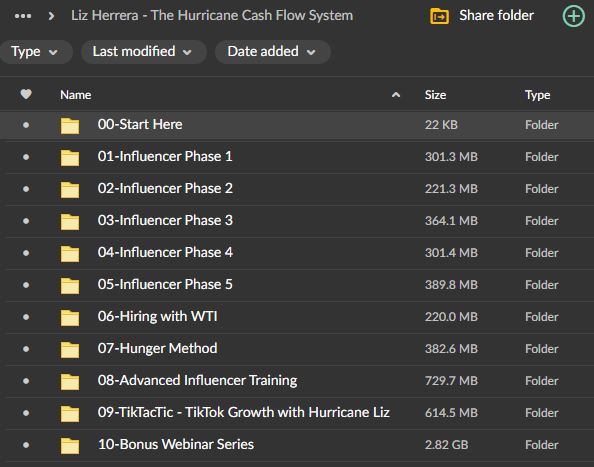Toggle favorite dot for 09-TikTacTic row

pyautogui.click(x=26, y=413)
